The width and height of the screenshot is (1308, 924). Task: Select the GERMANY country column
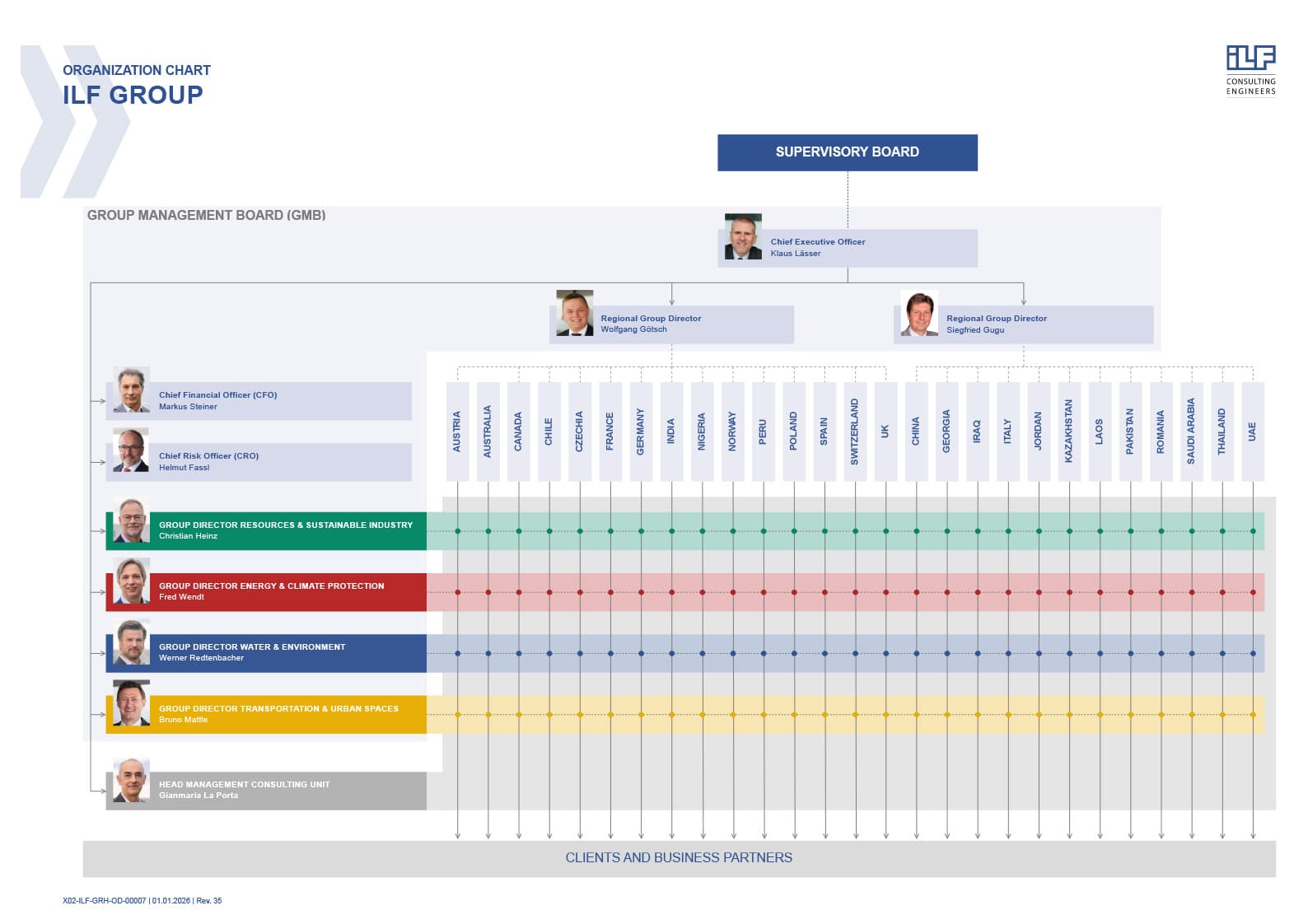641,432
